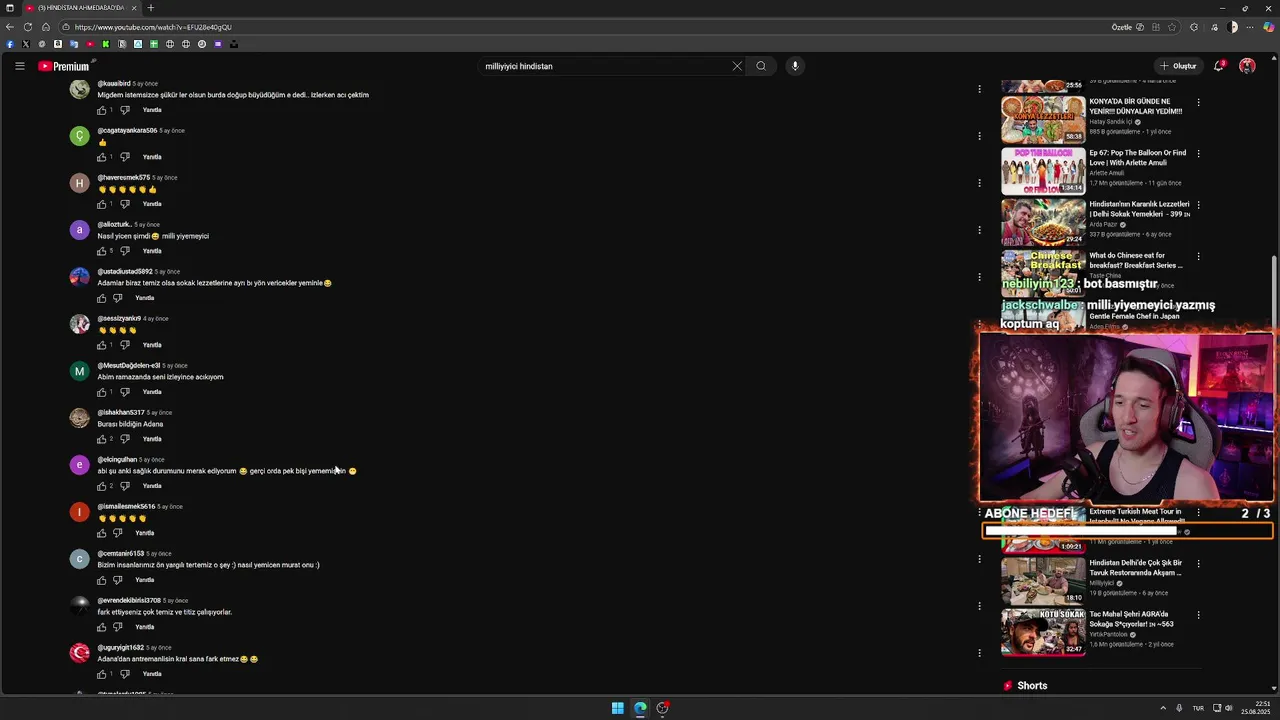Add page to favorites with star

click(1172, 27)
